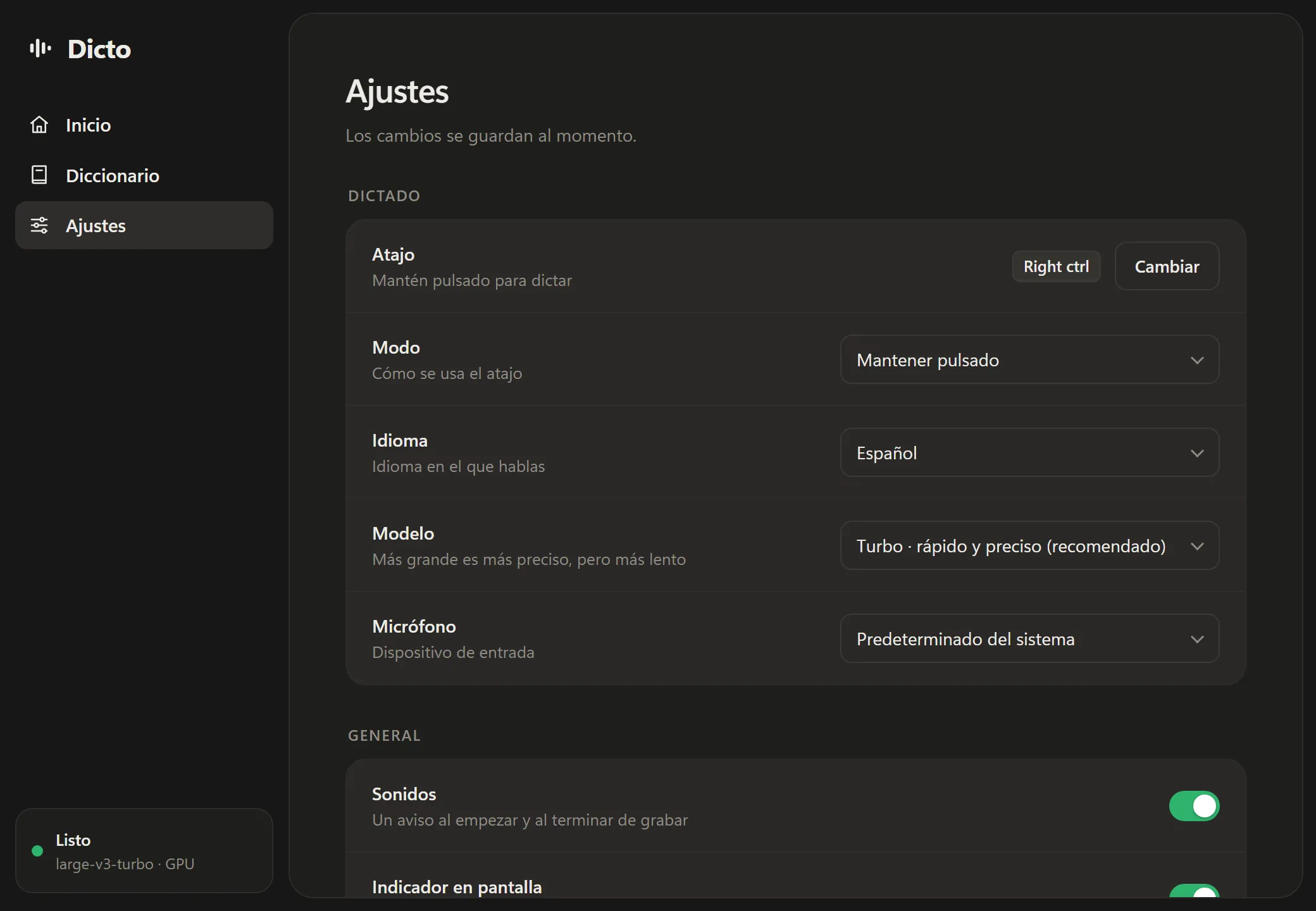Open the Micrófono dropdown Predeterminado del sistema

(x=1029, y=638)
